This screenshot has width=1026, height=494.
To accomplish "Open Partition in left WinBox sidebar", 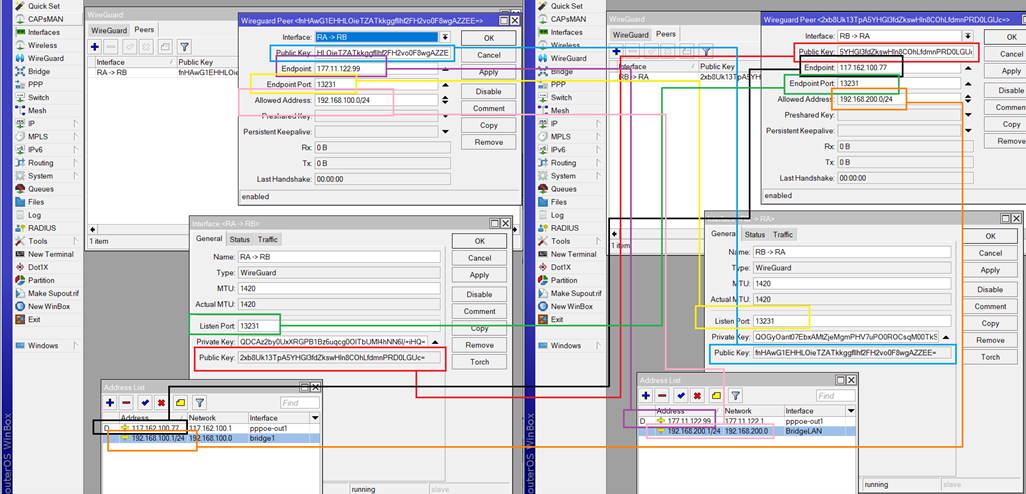I will (43, 280).
